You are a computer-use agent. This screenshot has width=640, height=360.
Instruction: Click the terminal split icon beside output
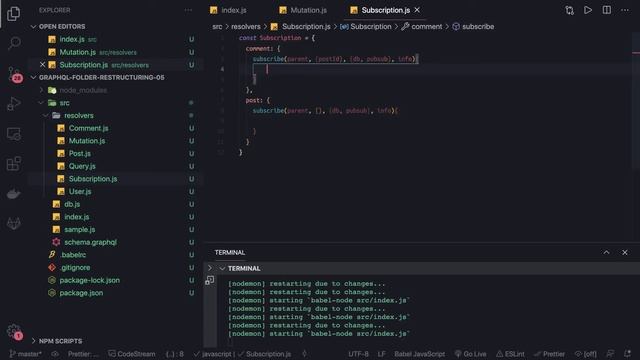pyautogui.click(x=209, y=280)
